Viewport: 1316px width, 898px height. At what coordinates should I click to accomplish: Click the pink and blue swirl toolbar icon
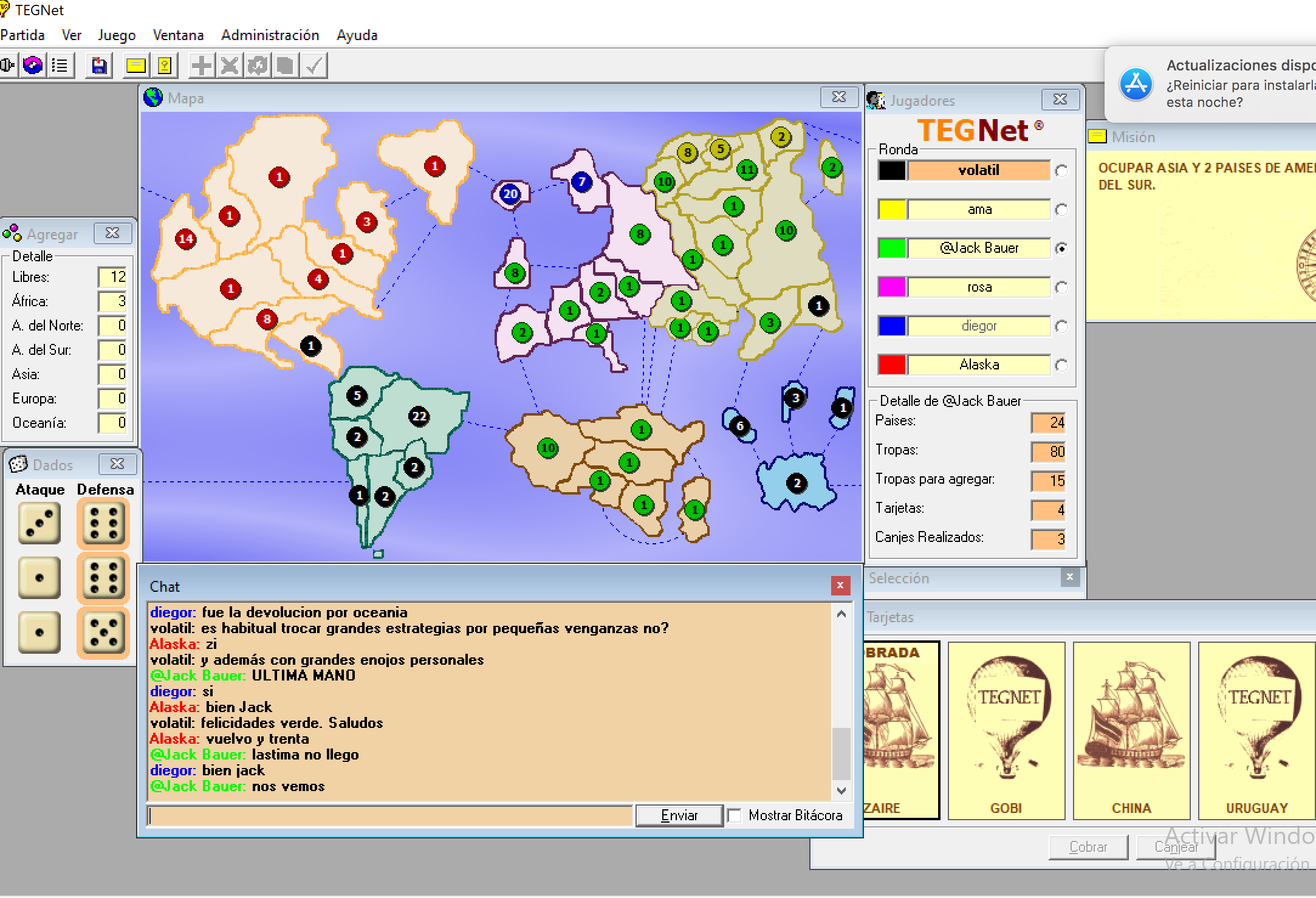(x=33, y=65)
